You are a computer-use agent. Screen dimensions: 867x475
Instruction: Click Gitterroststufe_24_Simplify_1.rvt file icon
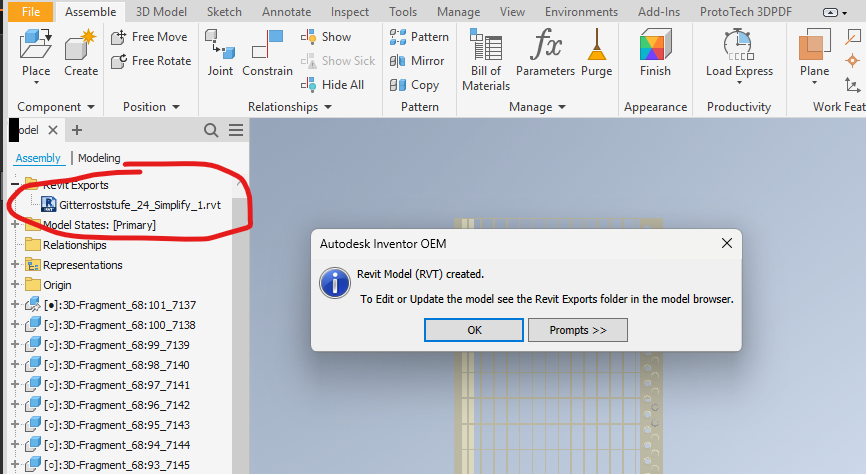point(49,205)
